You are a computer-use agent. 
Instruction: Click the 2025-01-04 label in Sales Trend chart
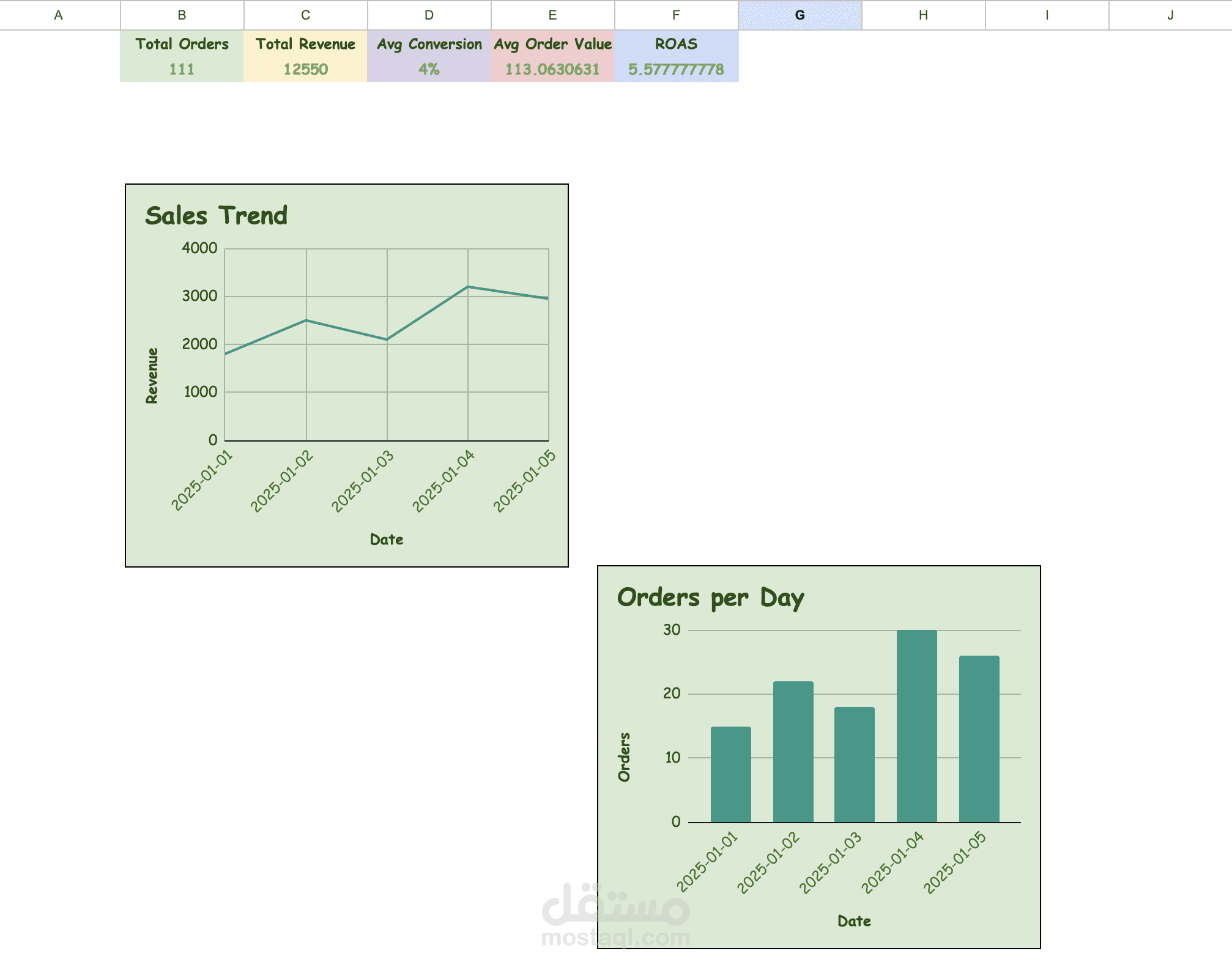443,481
